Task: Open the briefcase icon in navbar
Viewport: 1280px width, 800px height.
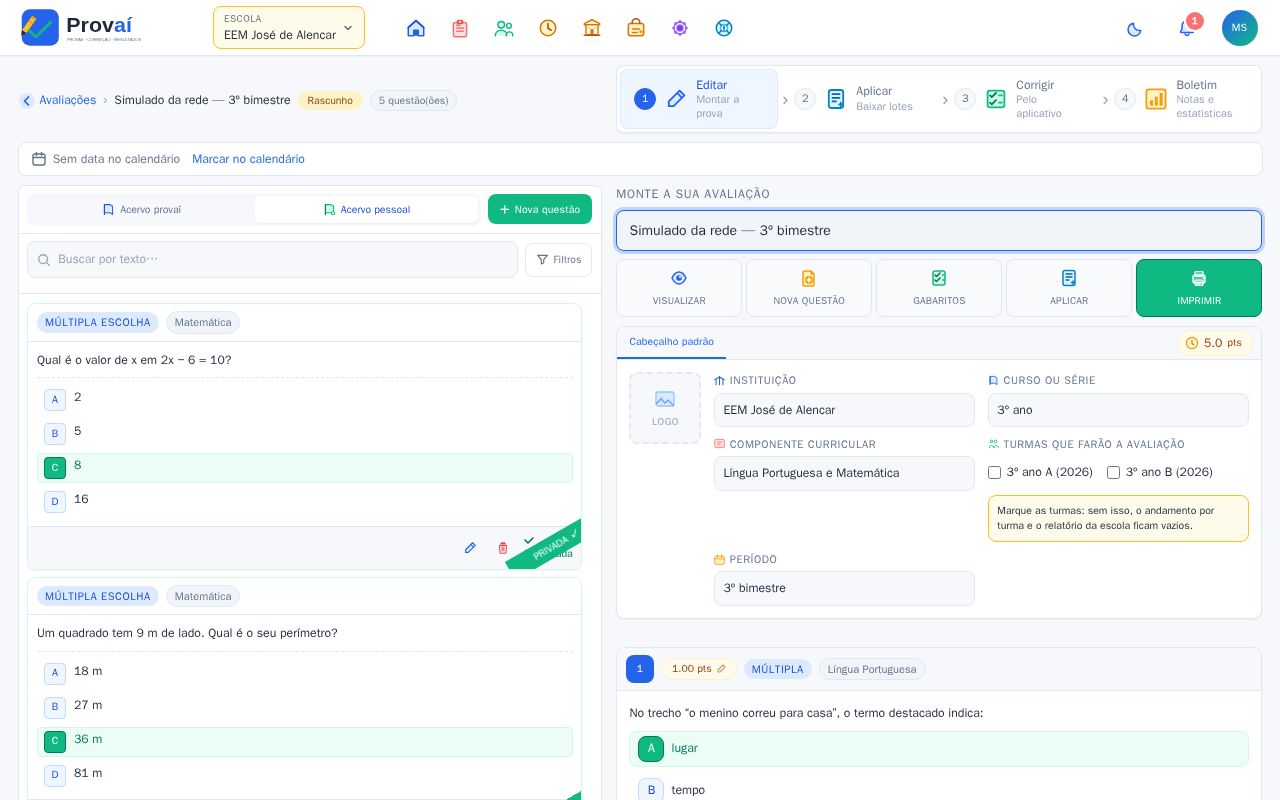Action: coord(636,28)
